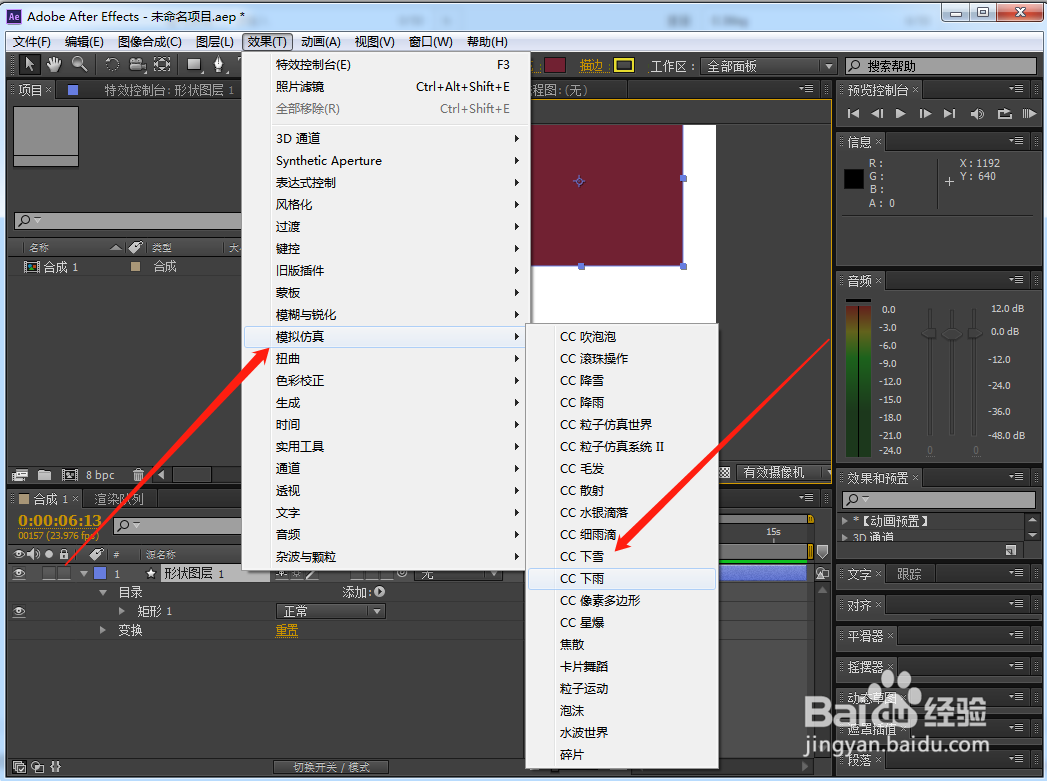Choose 碎片 effect
This screenshot has width=1047, height=781.
(x=622, y=755)
